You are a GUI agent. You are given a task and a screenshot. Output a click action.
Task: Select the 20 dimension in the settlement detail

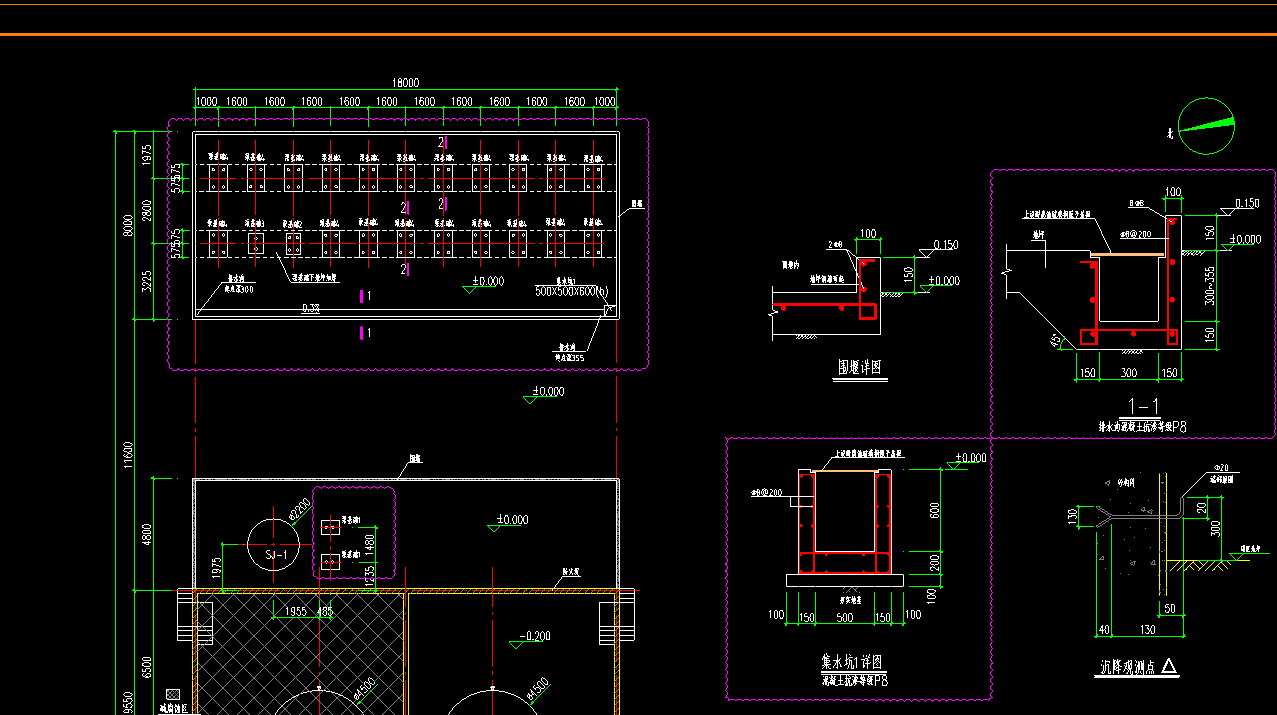(x=1201, y=507)
